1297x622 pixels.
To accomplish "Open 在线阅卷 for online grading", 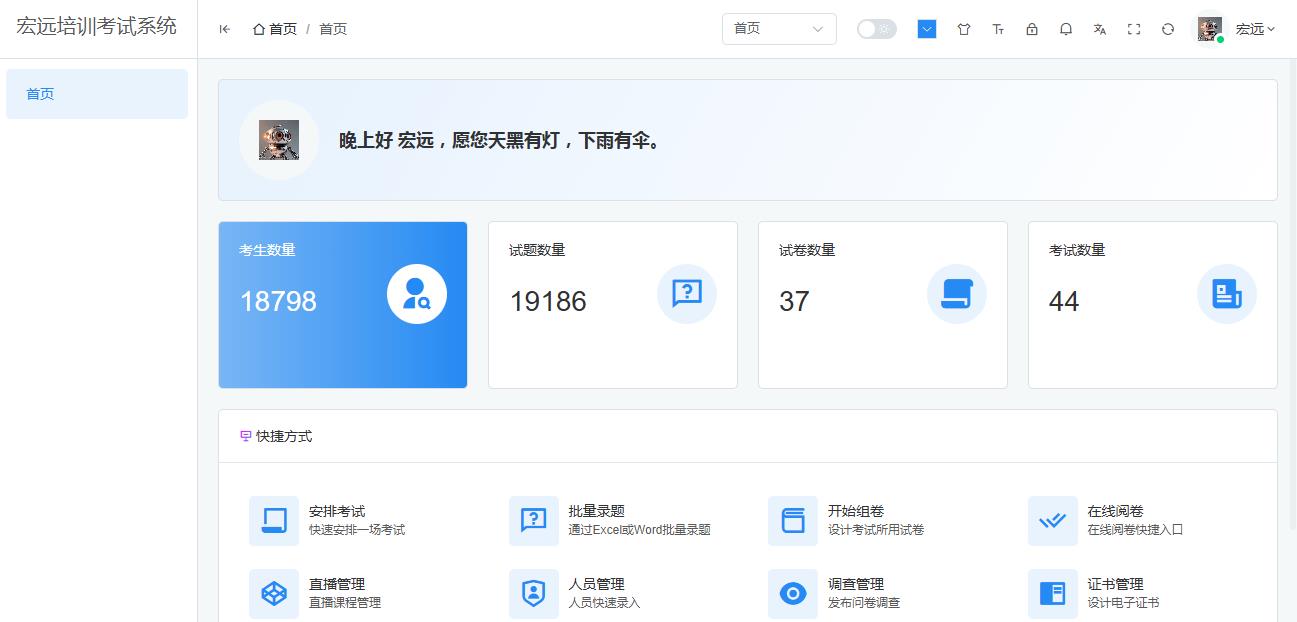I will pyautogui.click(x=1052, y=520).
